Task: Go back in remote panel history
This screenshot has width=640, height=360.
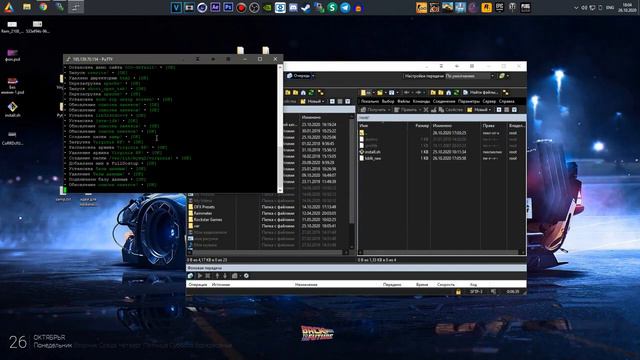Action: (407, 93)
